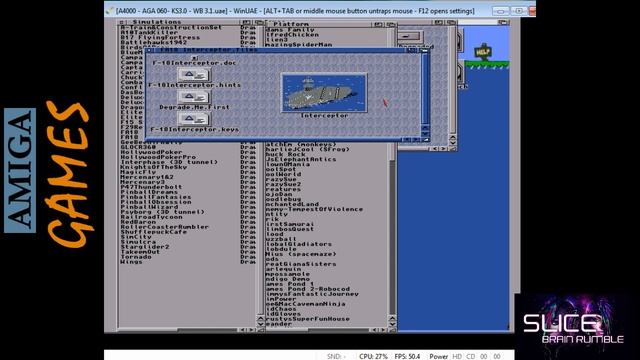Click the Simulations window depth gadget
Image resolution: width=640 pixels, height=360 pixels.
[x=258, y=22]
